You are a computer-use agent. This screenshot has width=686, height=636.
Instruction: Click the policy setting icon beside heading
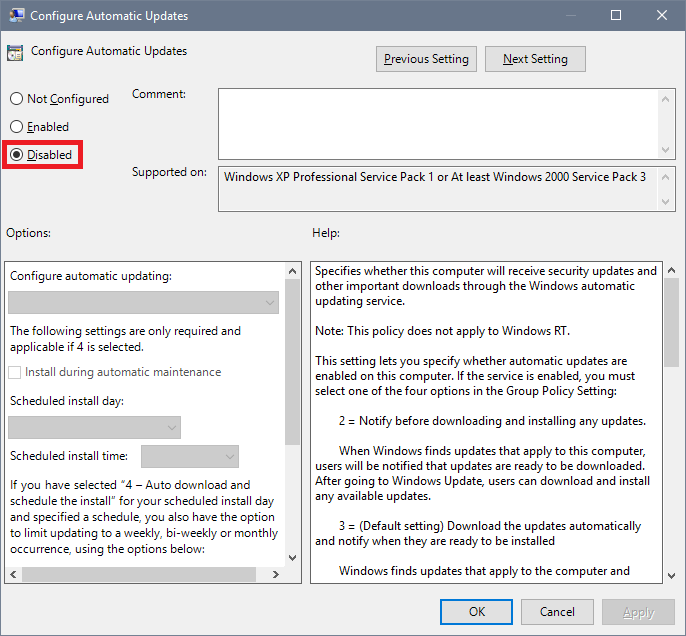tap(15, 53)
